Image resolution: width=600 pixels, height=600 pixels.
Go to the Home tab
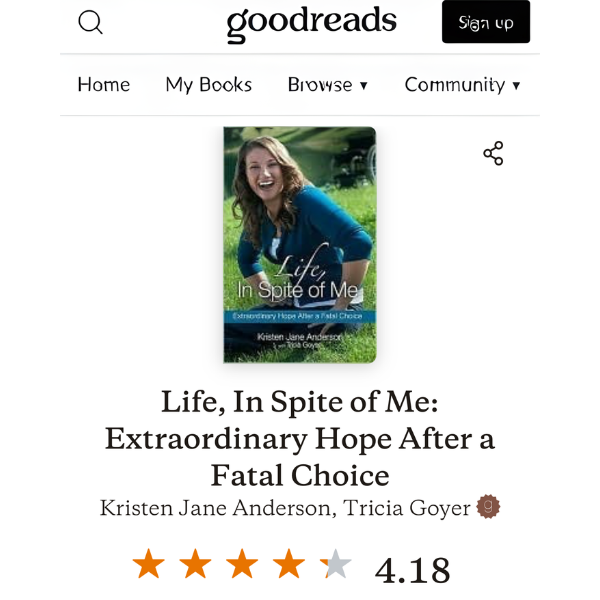tap(104, 85)
